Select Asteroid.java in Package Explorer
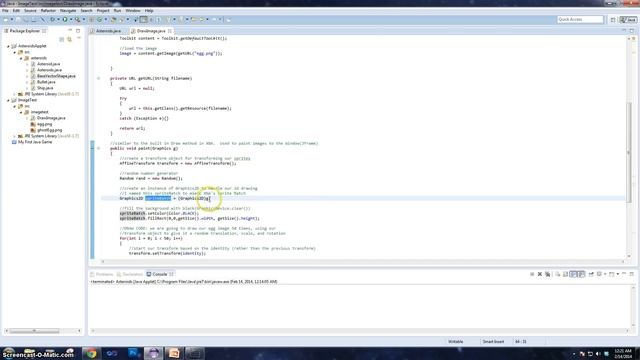640x360 pixels. (48, 64)
